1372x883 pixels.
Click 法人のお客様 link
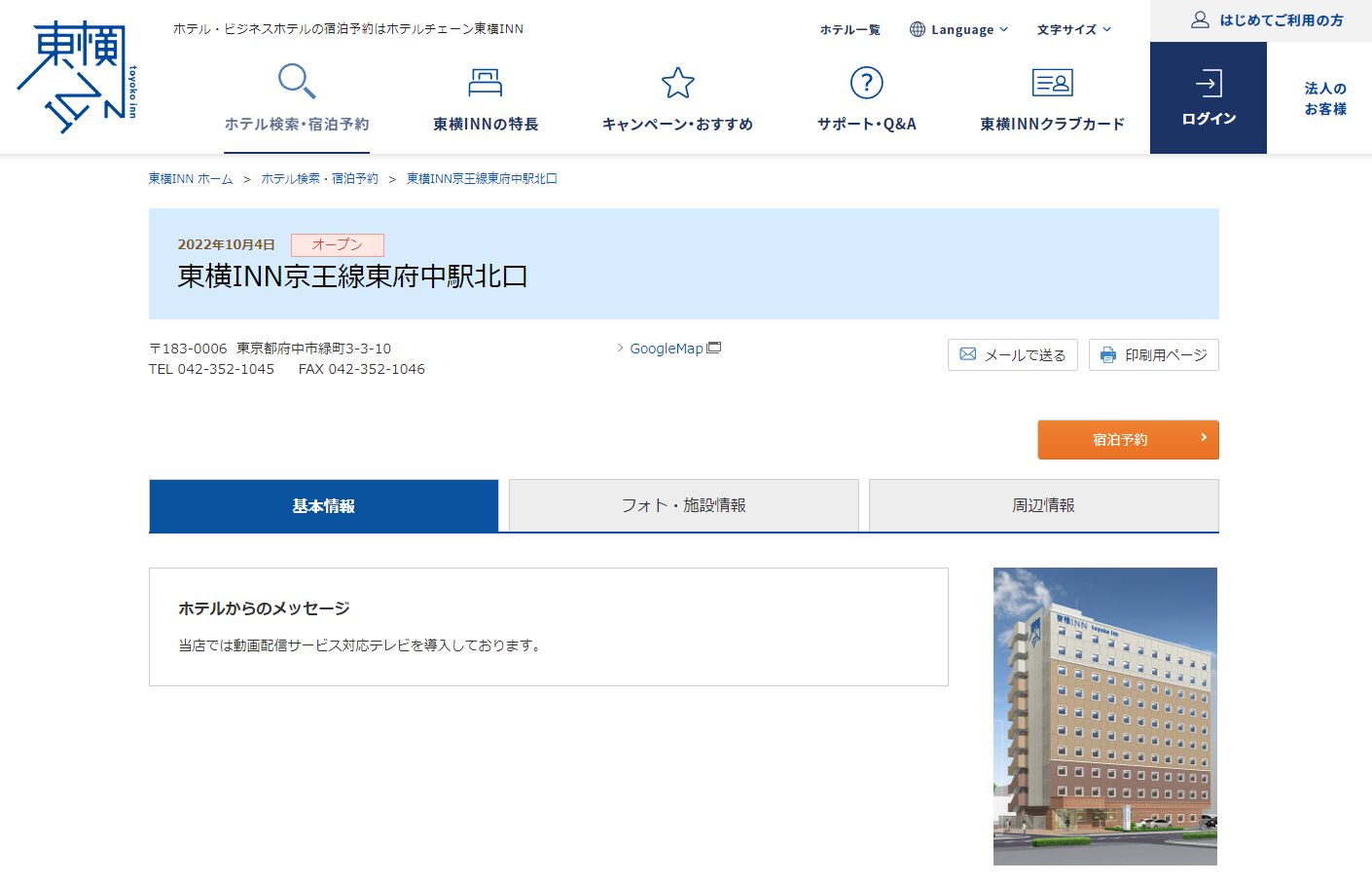[x=1325, y=98]
